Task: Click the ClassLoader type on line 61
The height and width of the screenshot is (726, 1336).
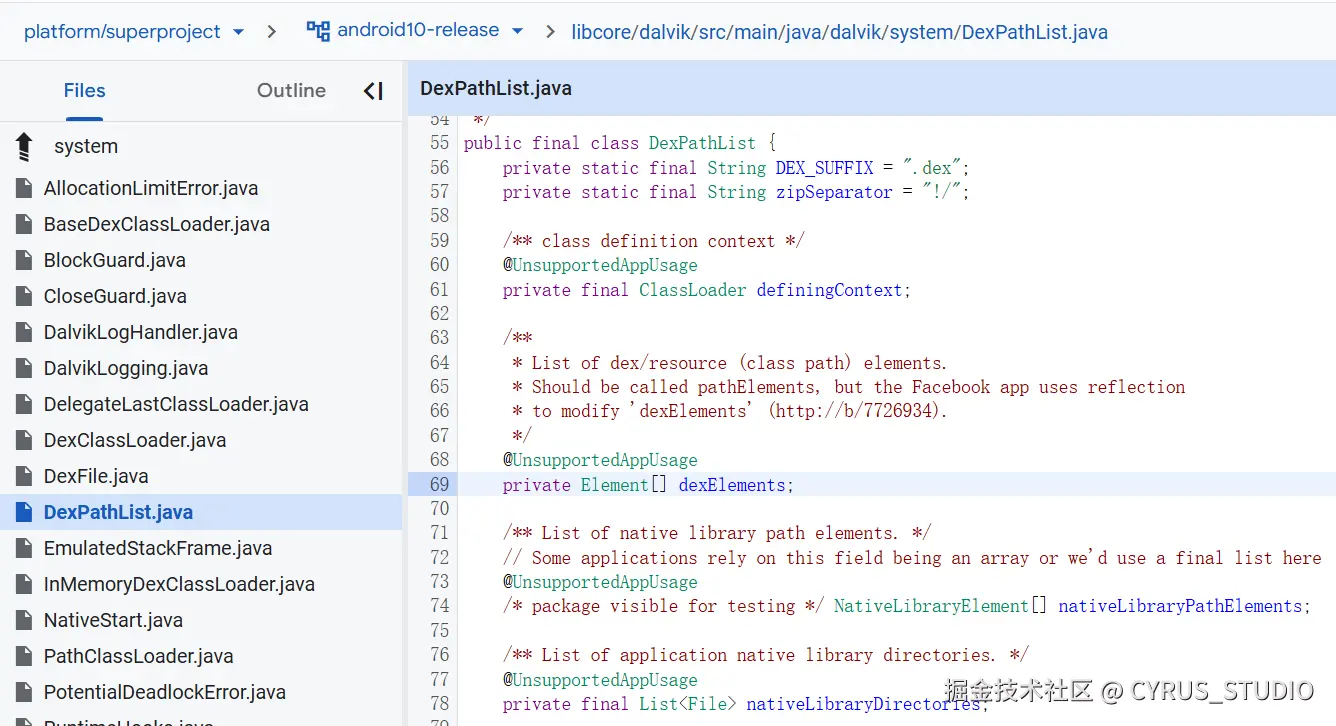Action: pos(693,290)
